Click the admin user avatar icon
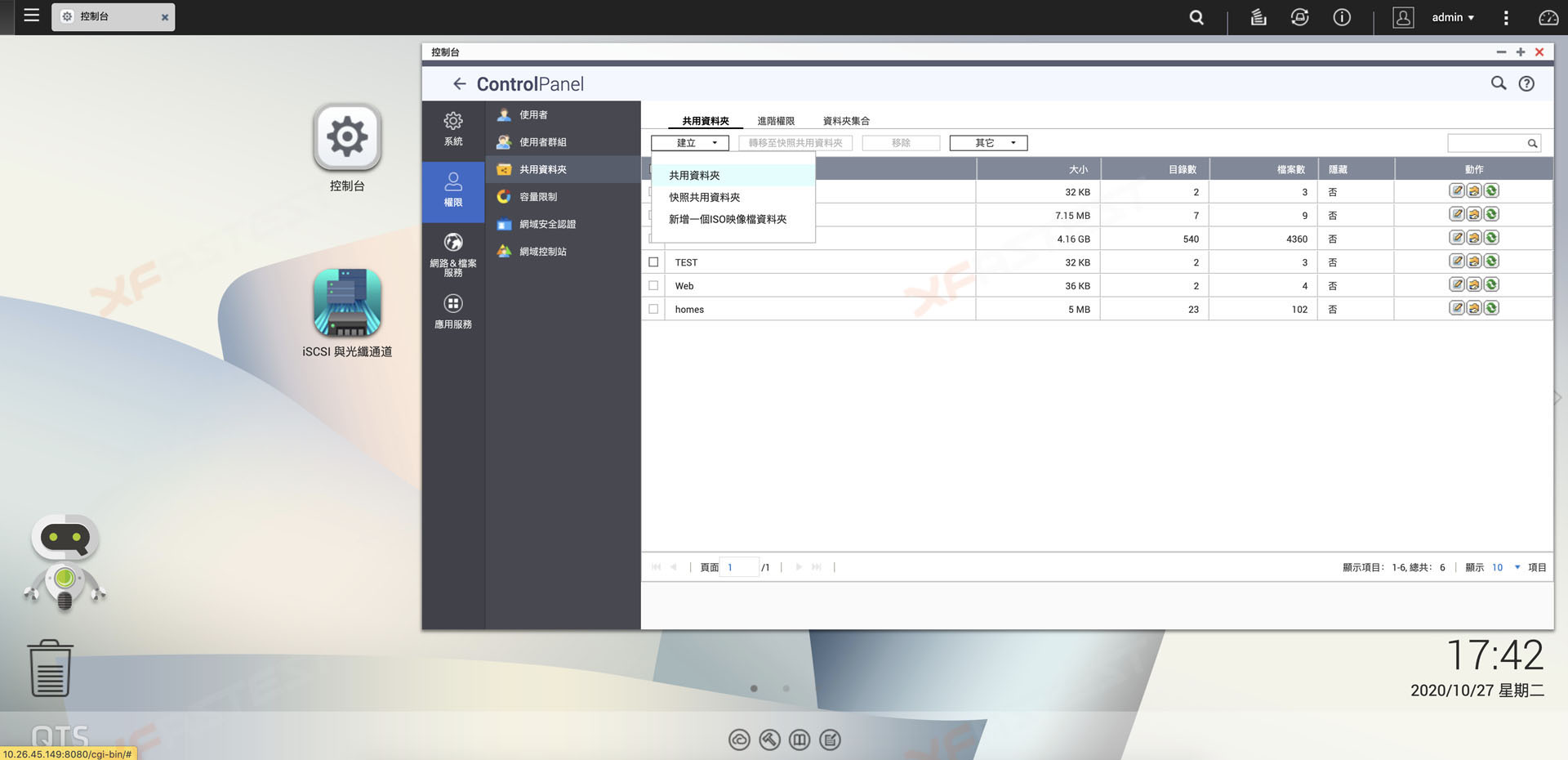The height and width of the screenshot is (760, 1568). point(1403,17)
